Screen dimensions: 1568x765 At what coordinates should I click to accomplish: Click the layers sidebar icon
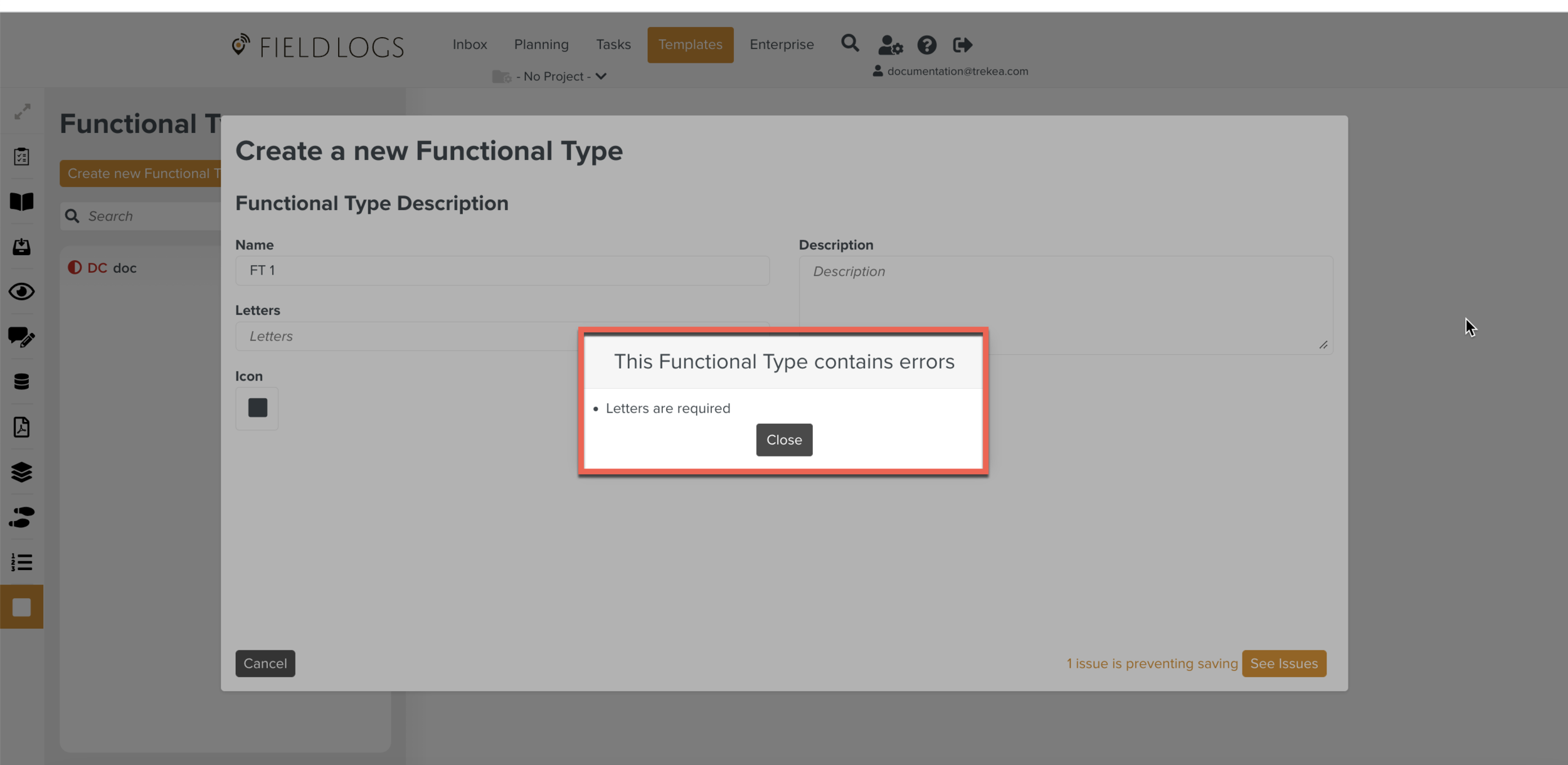pos(22,472)
